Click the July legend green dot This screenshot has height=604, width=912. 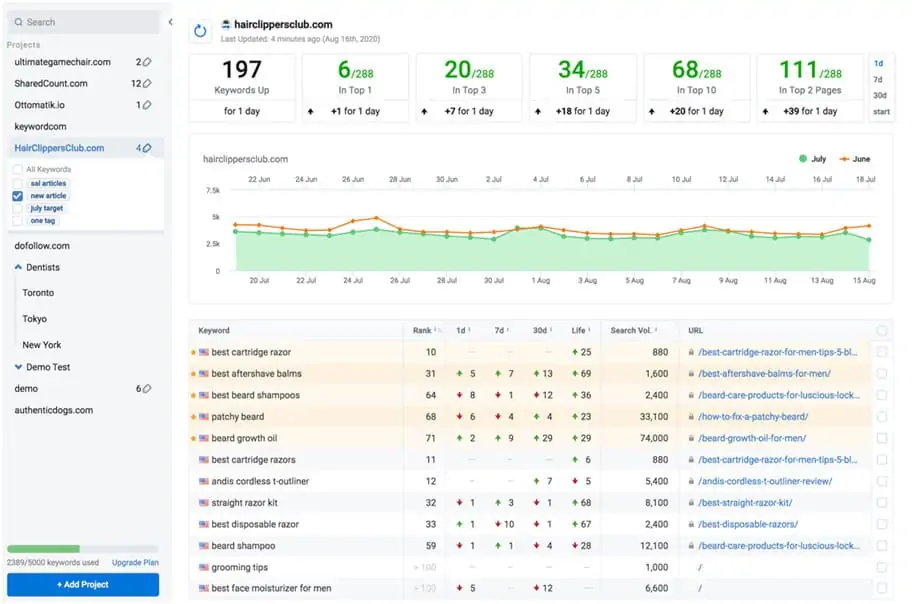801,158
